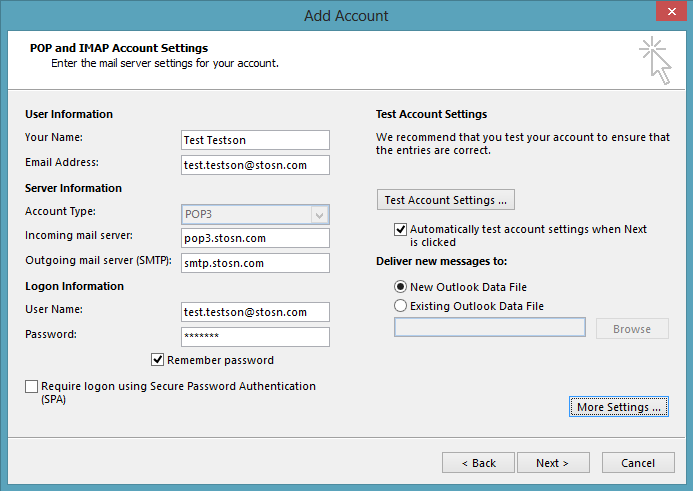Focus the Password input field
This screenshot has height=491, width=693.
point(255,337)
